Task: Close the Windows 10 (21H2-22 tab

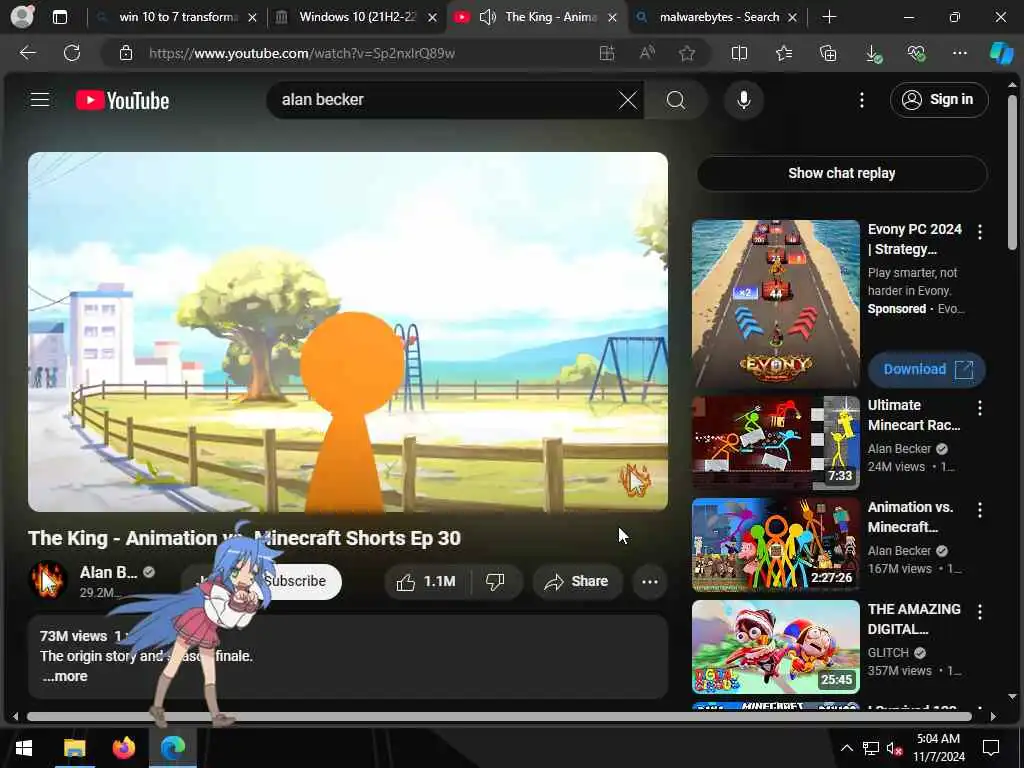Action: [x=432, y=18]
